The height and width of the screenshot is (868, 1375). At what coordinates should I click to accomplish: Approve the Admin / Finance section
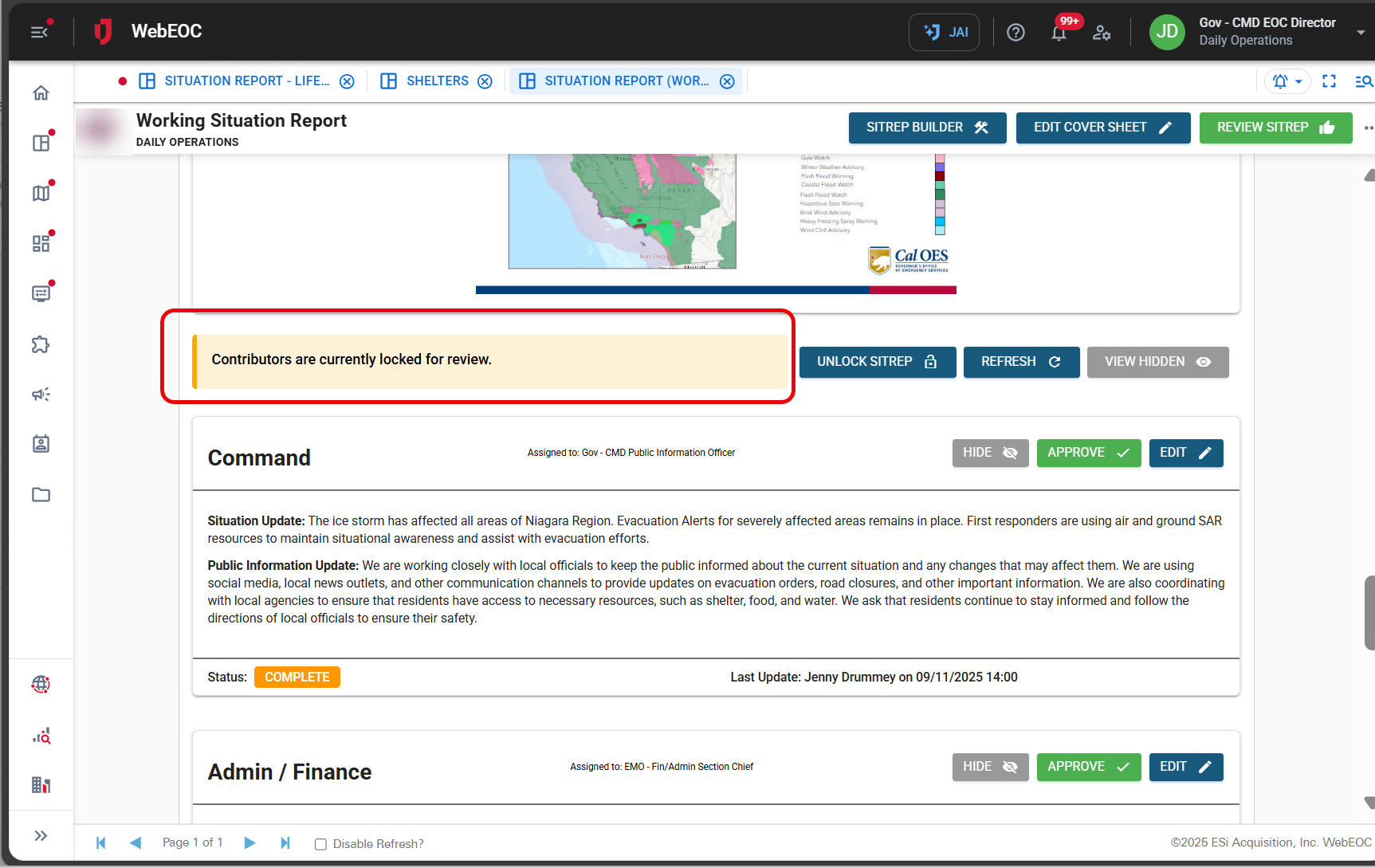pos(1088,767)
